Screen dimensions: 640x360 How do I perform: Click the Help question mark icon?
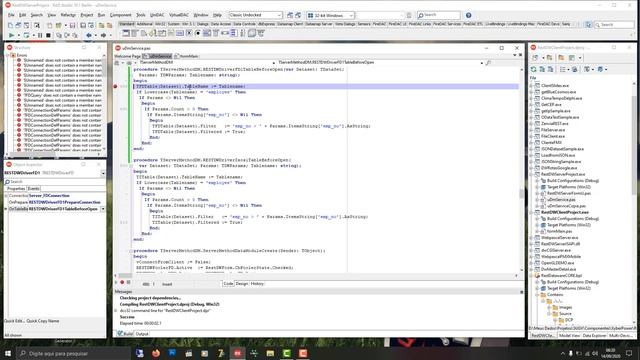[x=469, y=15]
